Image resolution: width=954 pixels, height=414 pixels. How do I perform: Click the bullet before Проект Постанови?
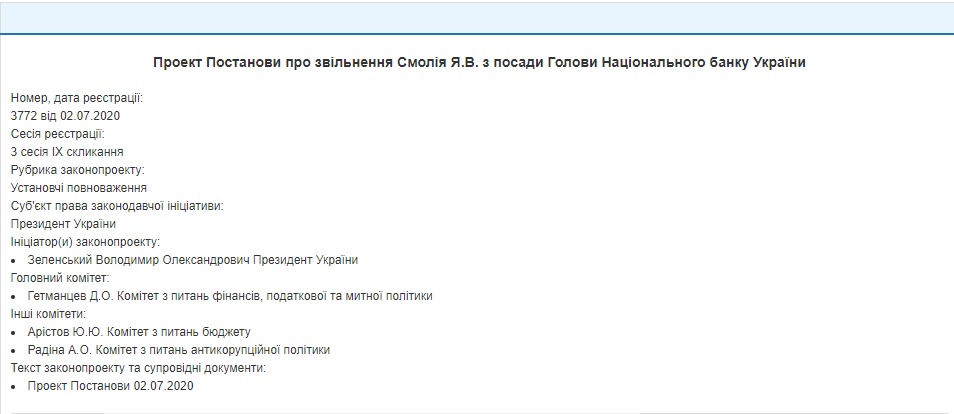click(14, 386)
